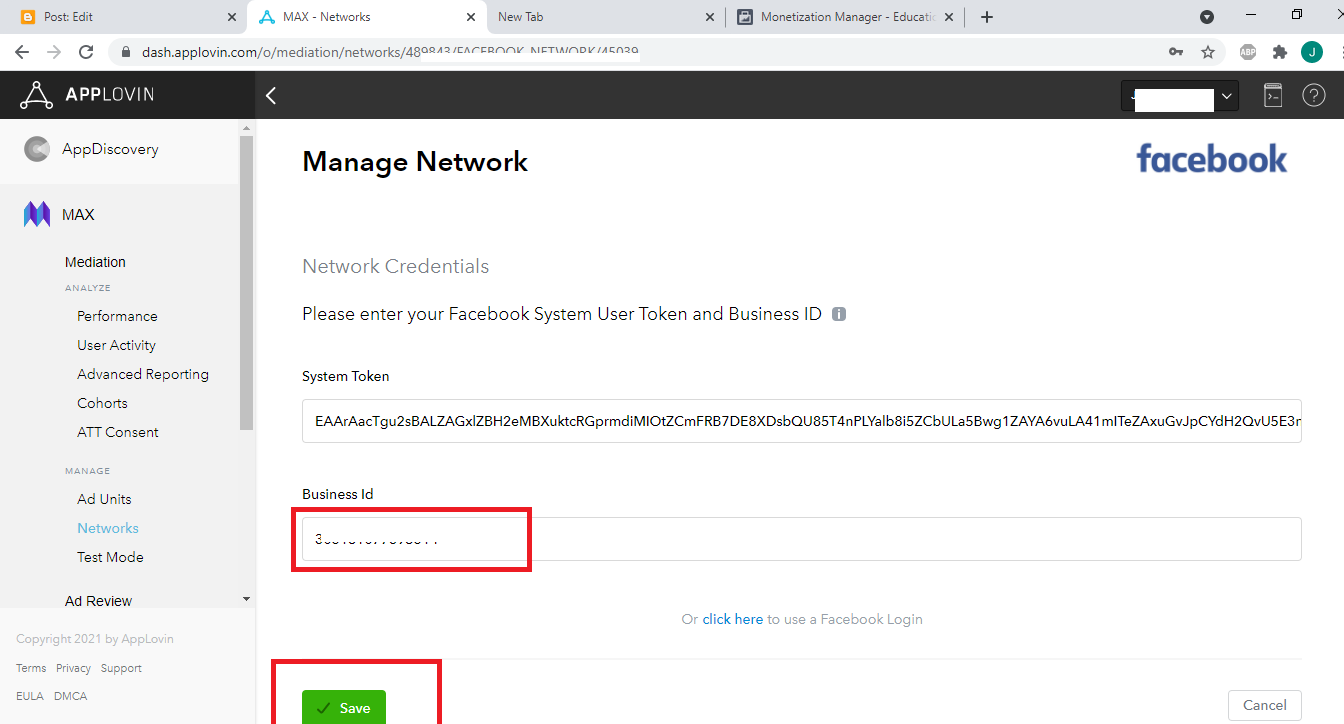1344x724 pixels.
Task: Open Performance report
Action: [x=117, y=316]
